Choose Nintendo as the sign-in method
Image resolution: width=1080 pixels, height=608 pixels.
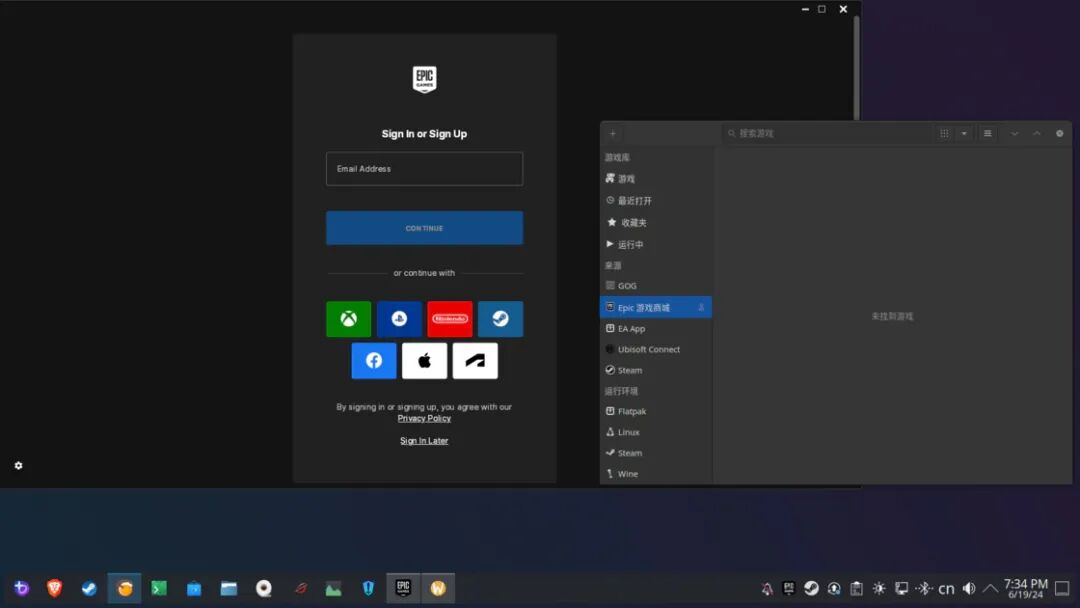[x=450, y=319]
